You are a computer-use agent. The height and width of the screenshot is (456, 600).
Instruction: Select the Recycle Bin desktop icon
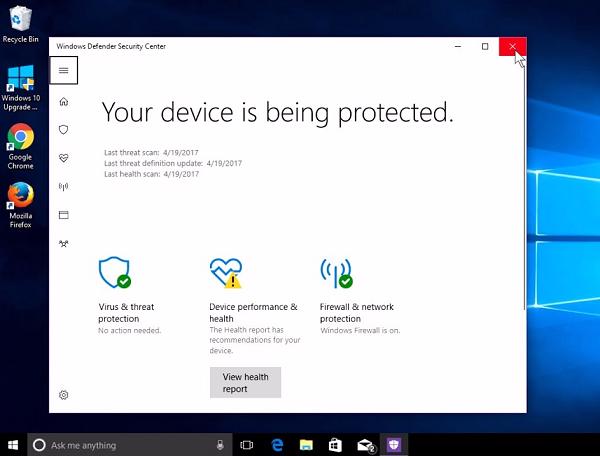20,22
